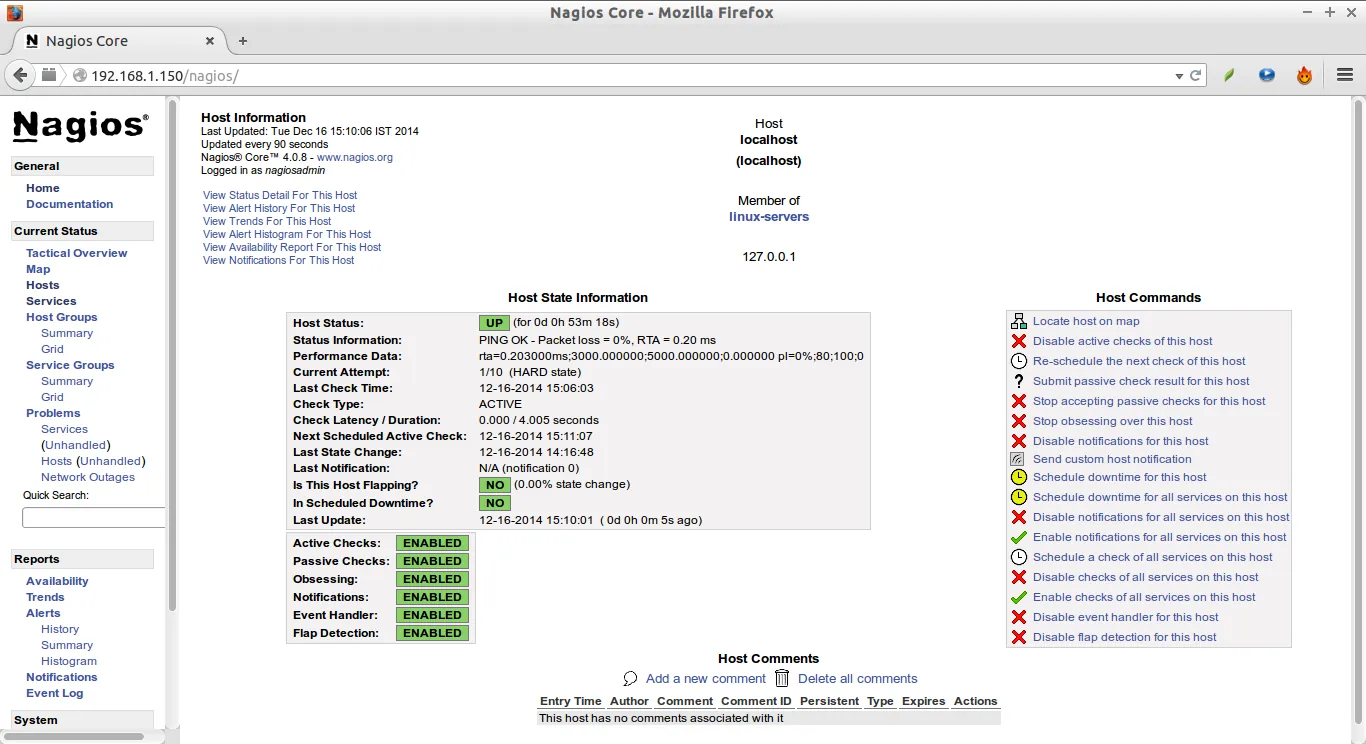Click the Delete all comments link
This screenshot has width=1366, height=744.
coord(858,678)
